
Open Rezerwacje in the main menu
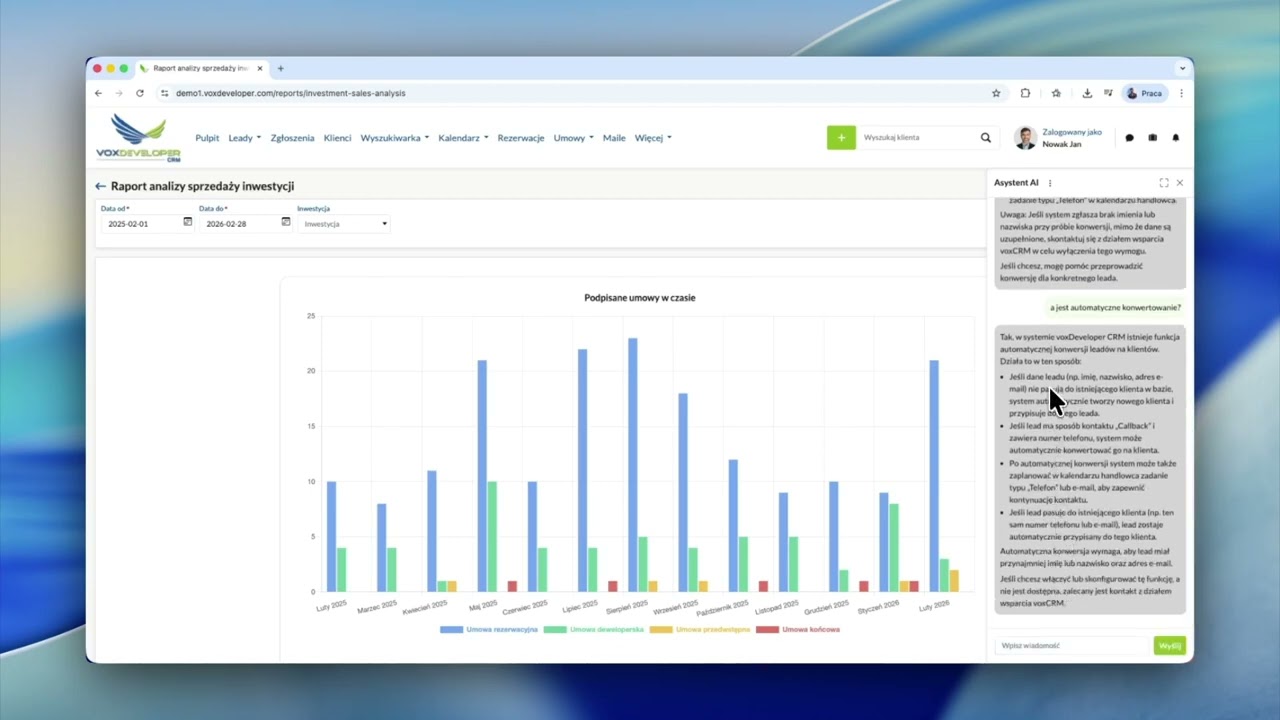521,138
